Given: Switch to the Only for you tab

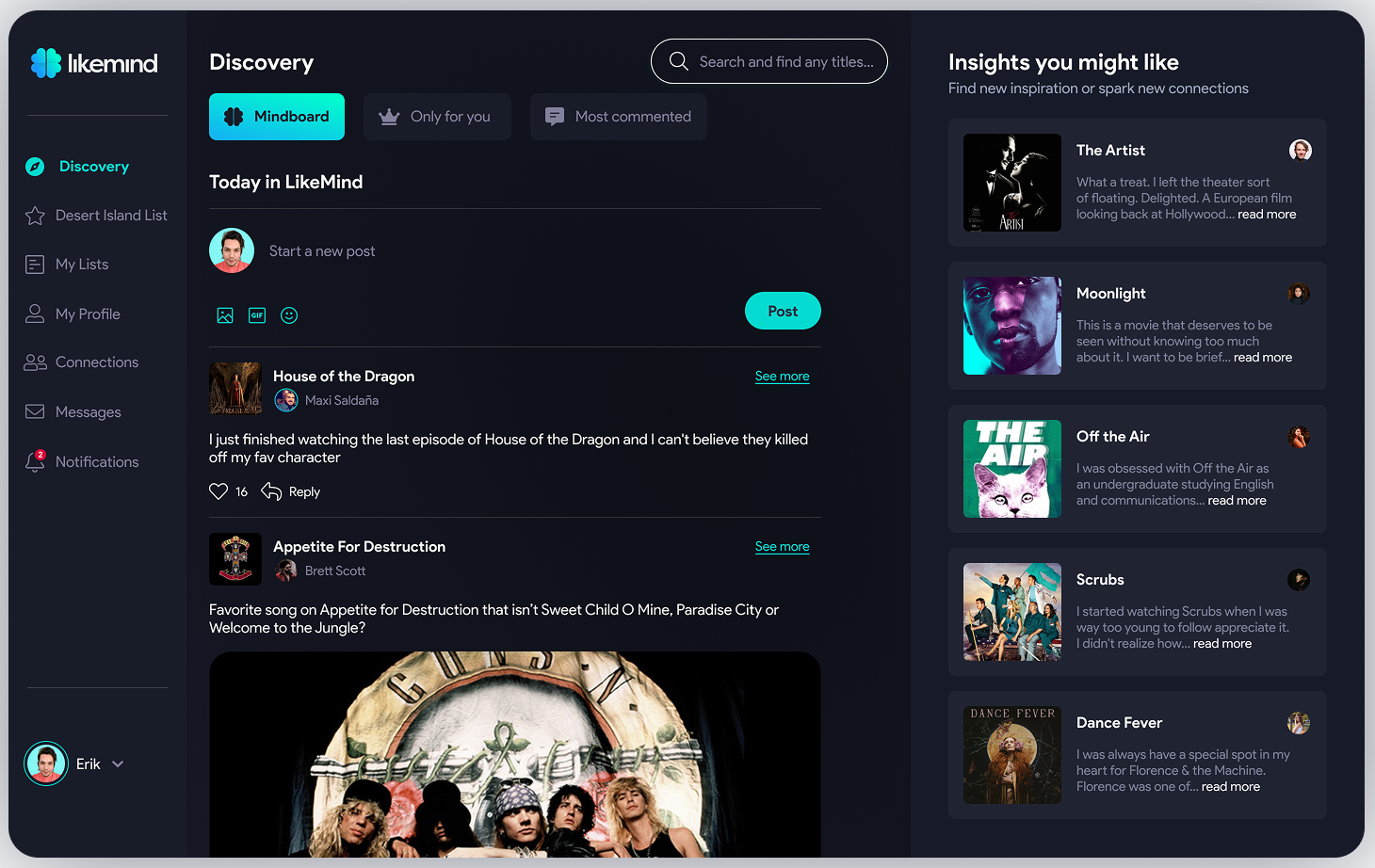Looking at the screenshot, I should [437, 117].
